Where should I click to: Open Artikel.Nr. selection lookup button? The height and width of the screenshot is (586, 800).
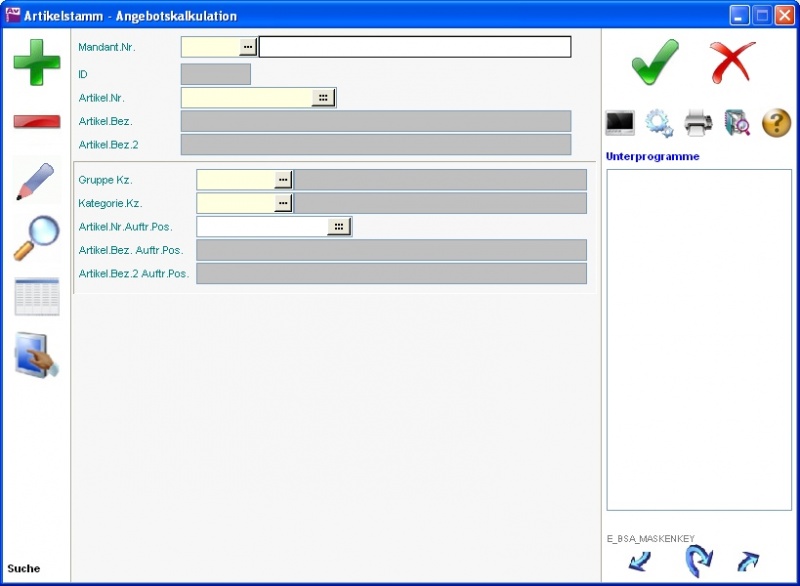[323, 98]
